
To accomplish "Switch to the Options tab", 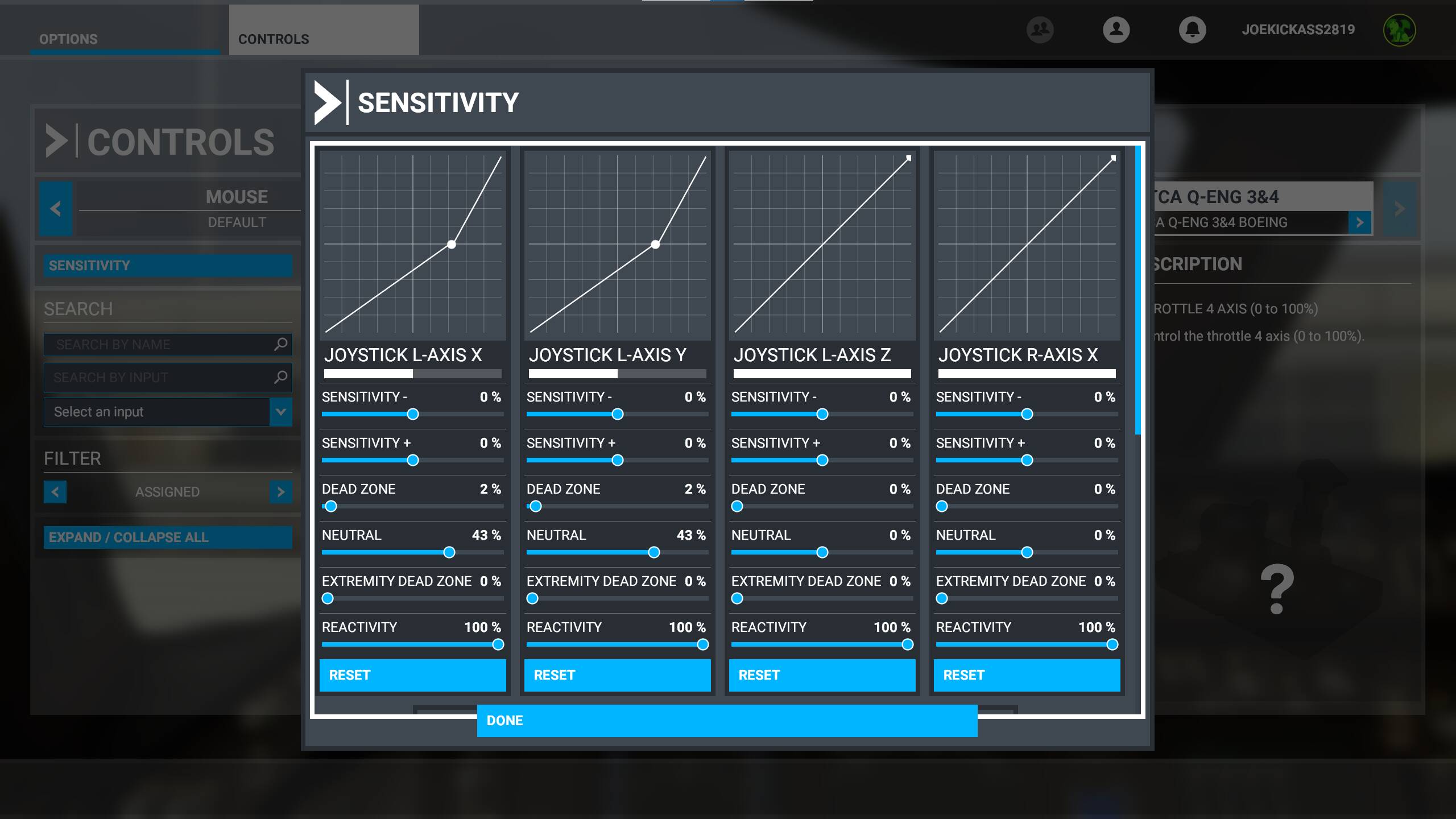I will point(68,39).
